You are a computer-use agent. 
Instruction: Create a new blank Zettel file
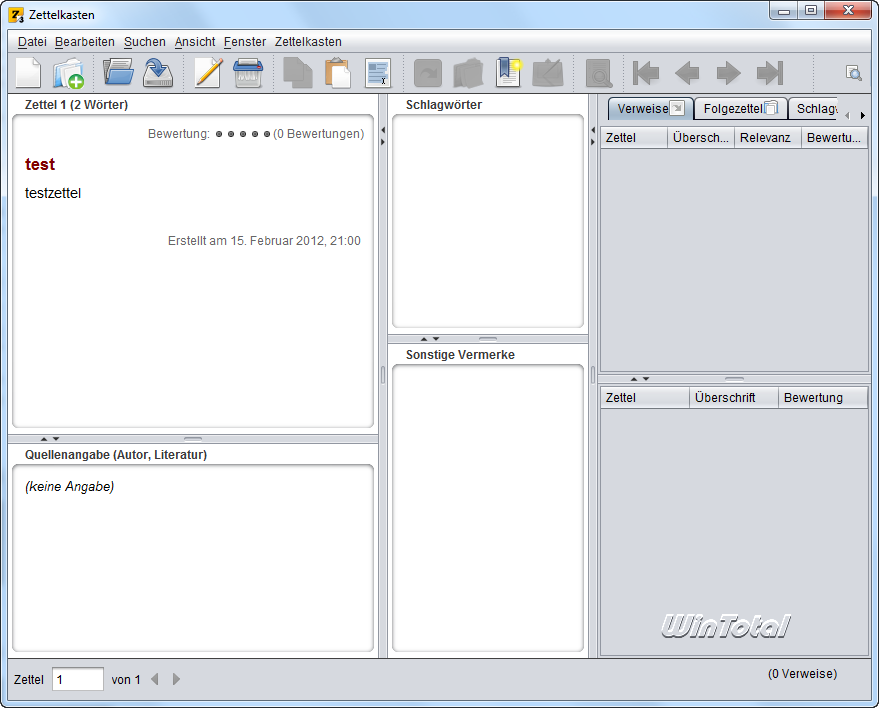coord(28,73)
